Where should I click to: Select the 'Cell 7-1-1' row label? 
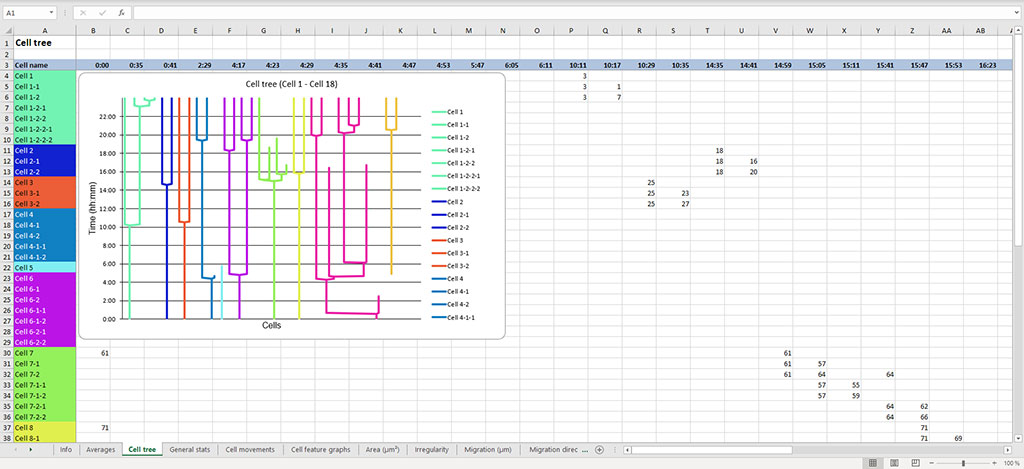(44, 385)
